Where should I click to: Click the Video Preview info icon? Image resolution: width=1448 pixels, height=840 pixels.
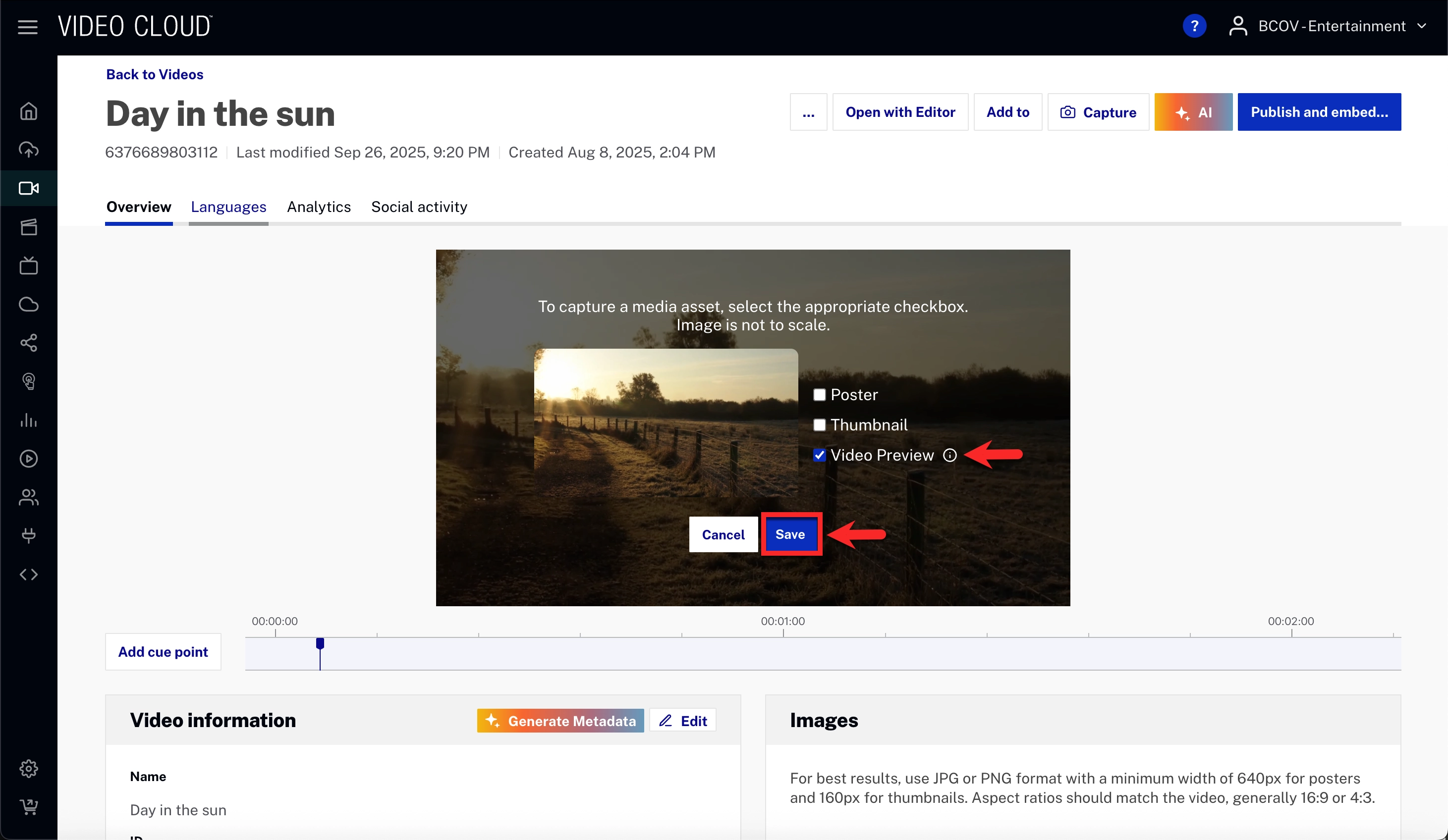[950, 455]
